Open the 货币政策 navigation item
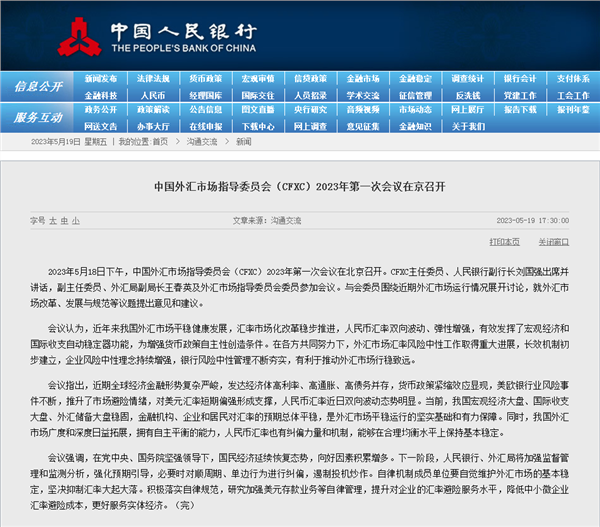Image resolution: width=600 pixels, height=527 pixels. point(205,78)
